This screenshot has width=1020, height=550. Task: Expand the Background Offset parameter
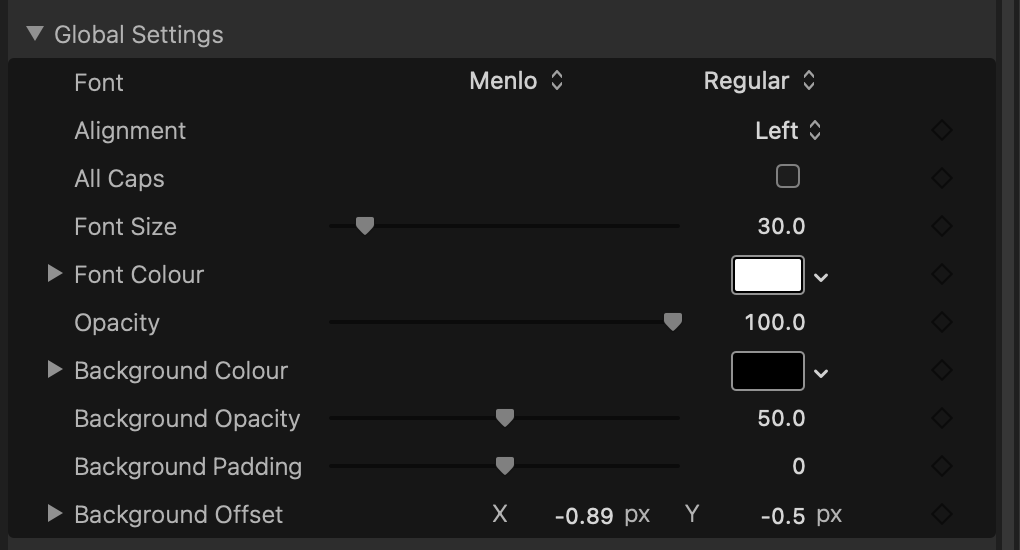point(55,514)
